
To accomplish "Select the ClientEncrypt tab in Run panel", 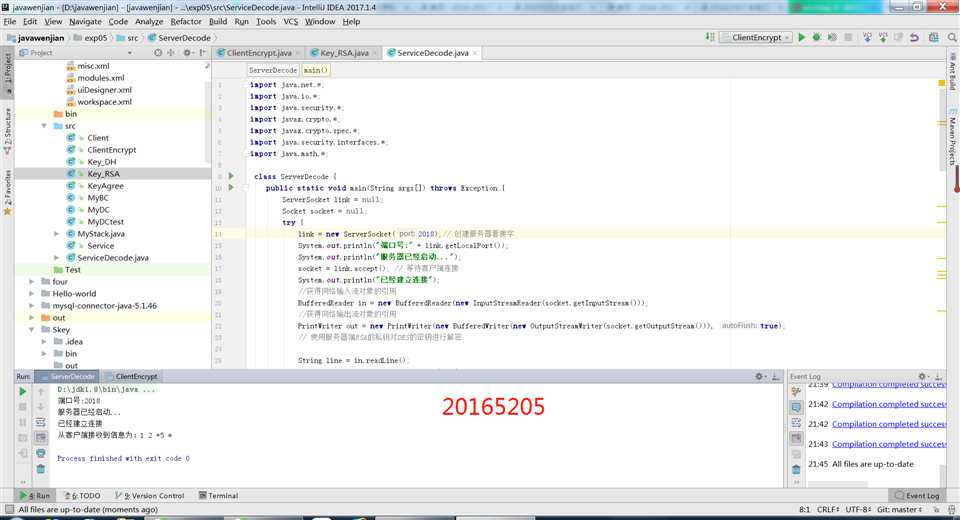I will coord(131,376).
